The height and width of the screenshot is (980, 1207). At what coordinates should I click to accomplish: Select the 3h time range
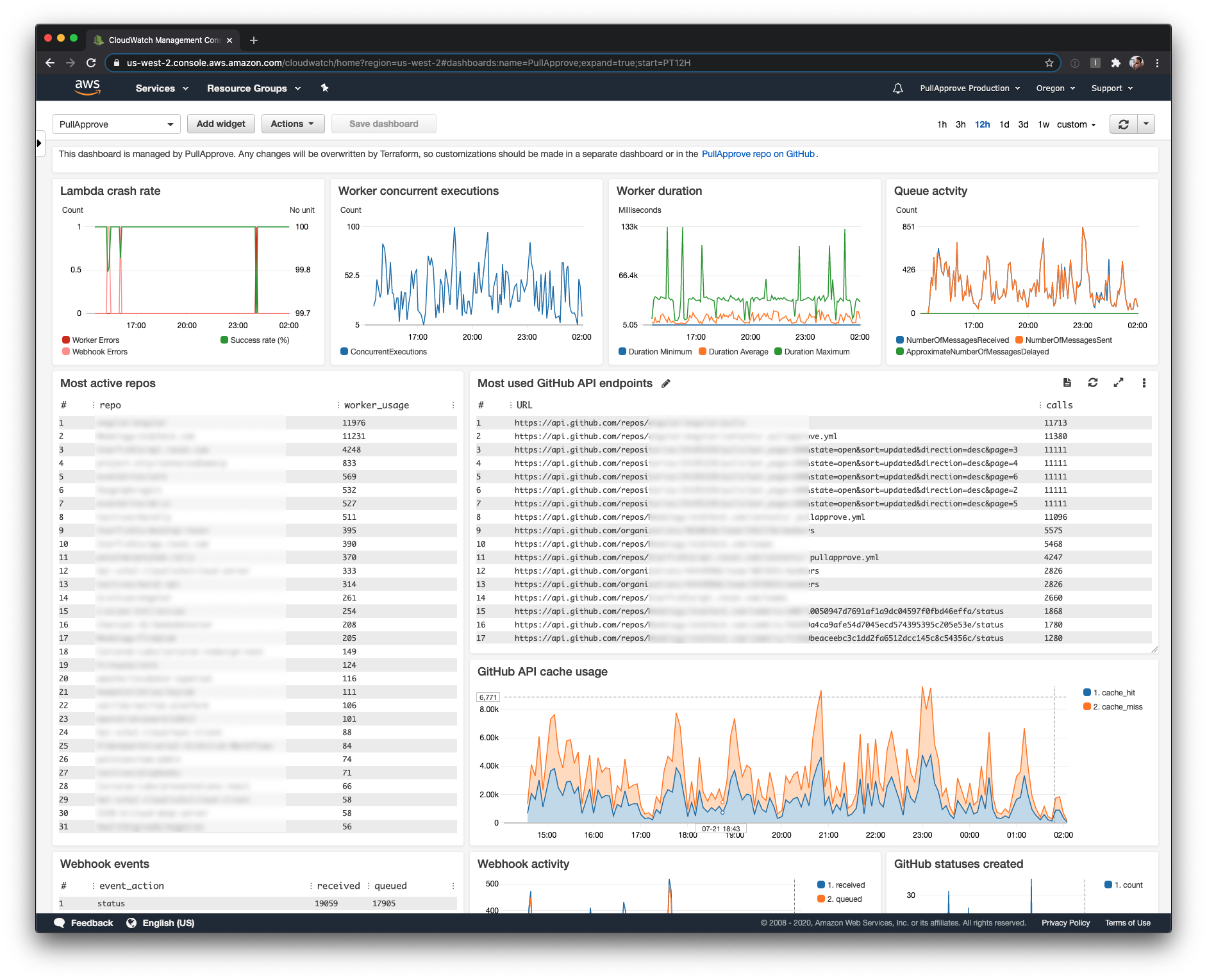point(960,124)
